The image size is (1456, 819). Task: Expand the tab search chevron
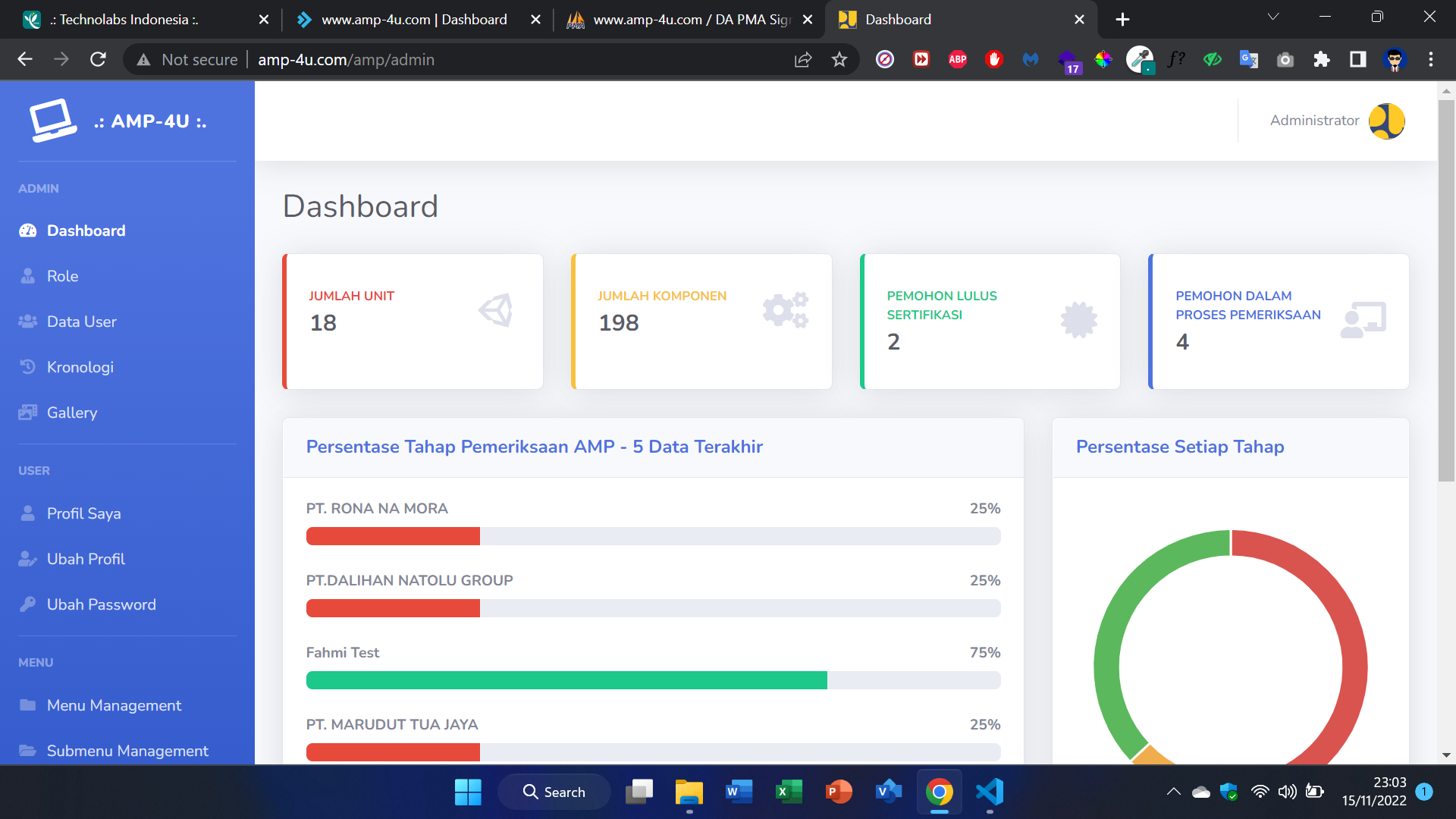coord(1273,17)
